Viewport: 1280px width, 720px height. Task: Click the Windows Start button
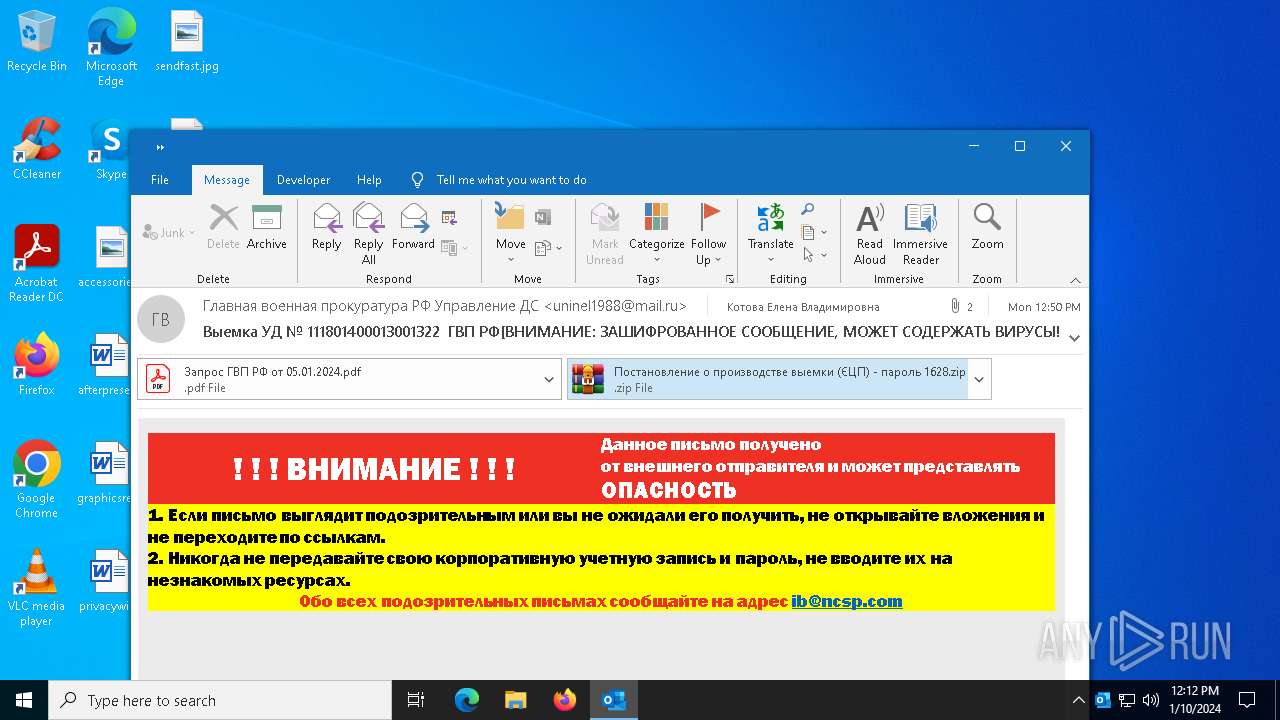(x=24, y=700)
